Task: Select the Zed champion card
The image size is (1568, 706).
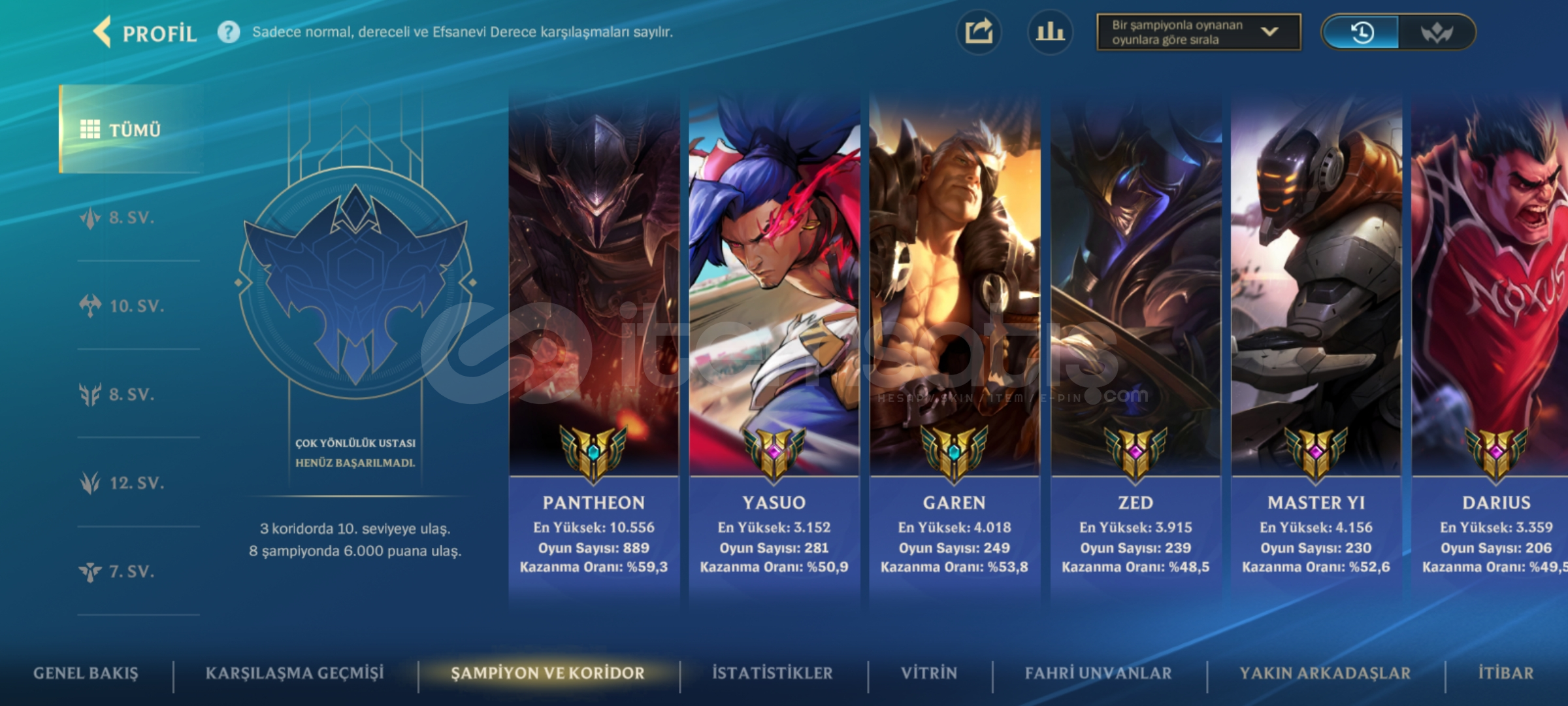Action: click(1135, 346)
